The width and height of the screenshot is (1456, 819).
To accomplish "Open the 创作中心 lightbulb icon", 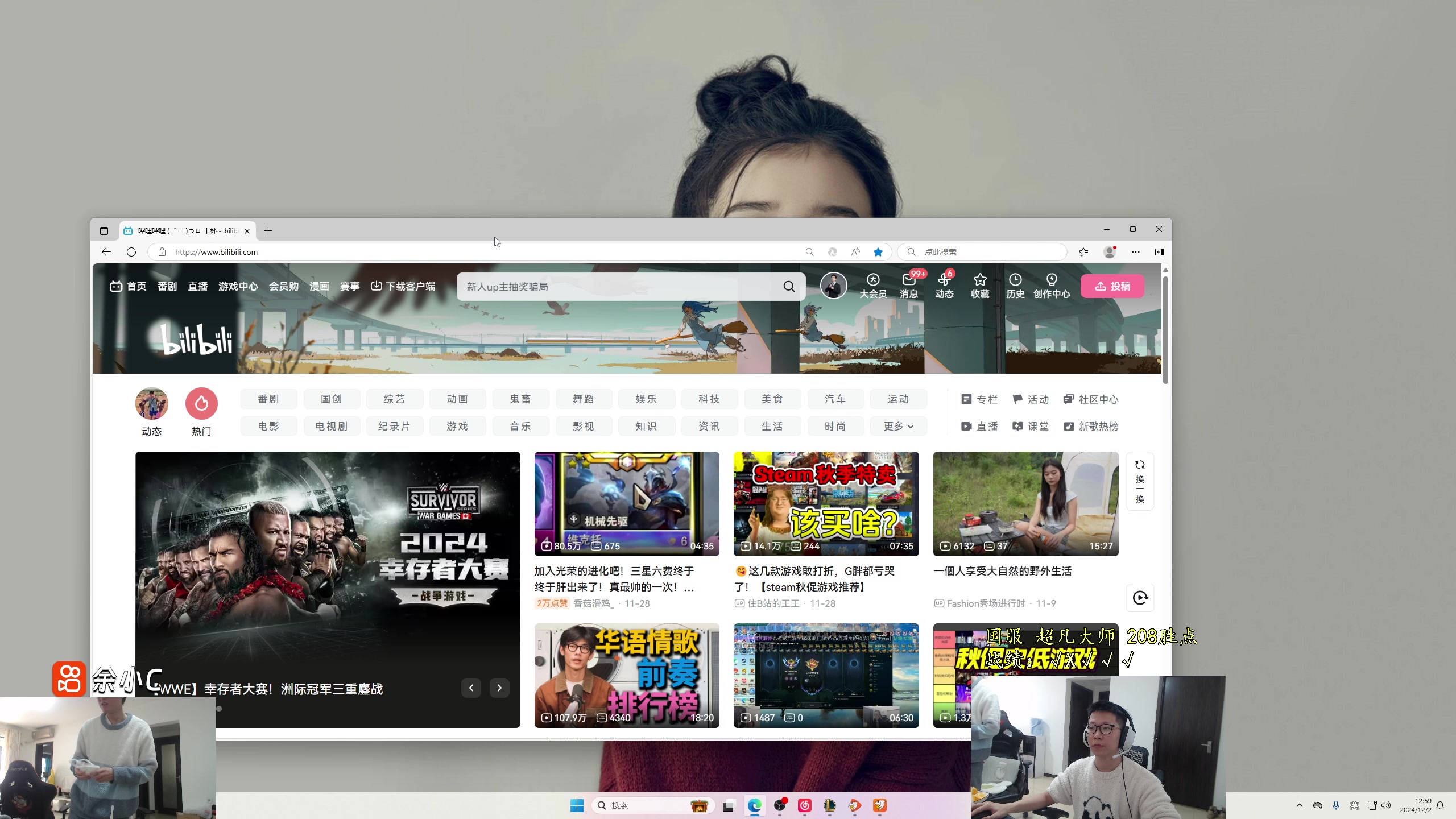I will (x=1052, y=286).
